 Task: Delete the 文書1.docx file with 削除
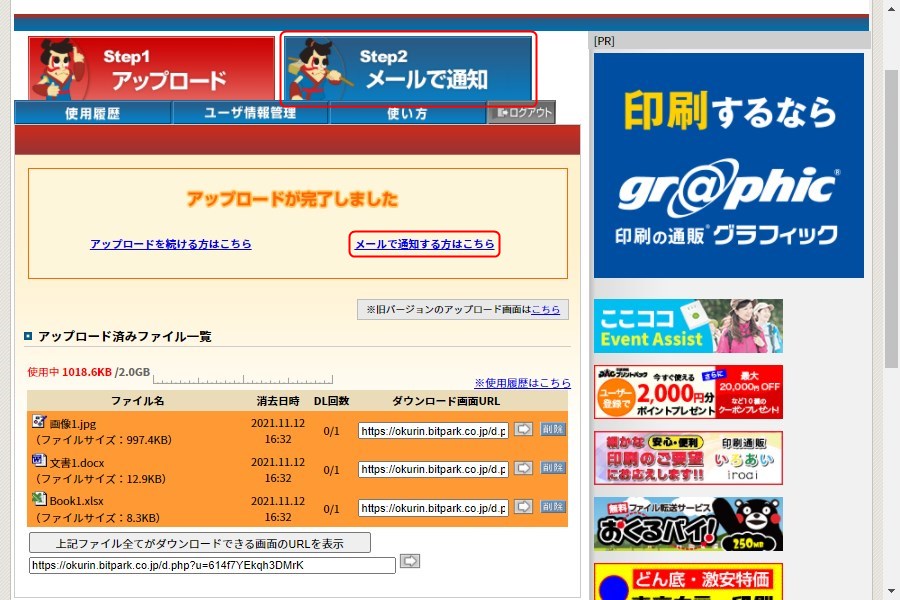tap(553, 468)
